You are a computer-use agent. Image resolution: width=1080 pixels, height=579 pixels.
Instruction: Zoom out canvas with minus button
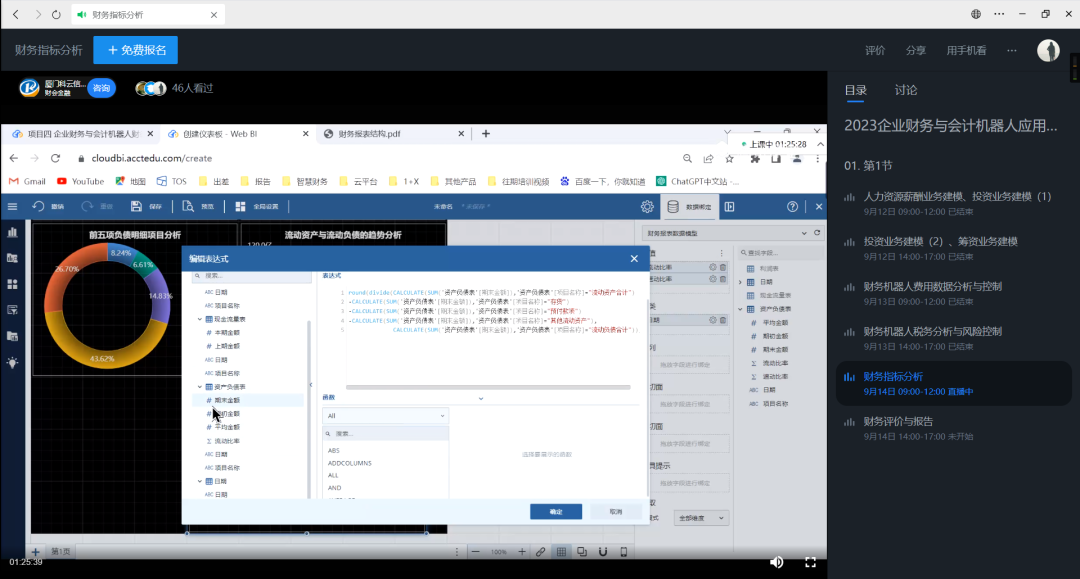[x=475, y=551]
